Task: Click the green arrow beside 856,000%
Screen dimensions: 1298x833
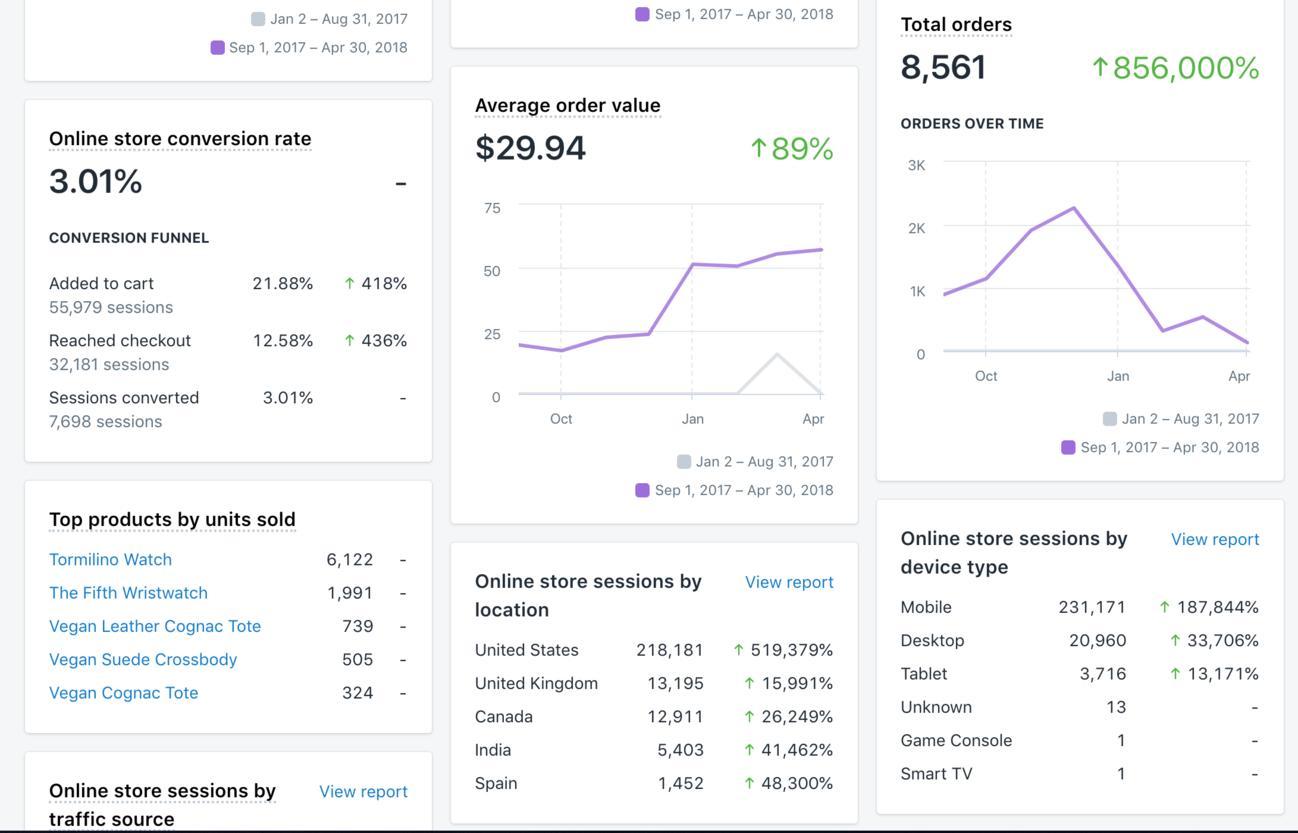Action: coord(1099,67)
